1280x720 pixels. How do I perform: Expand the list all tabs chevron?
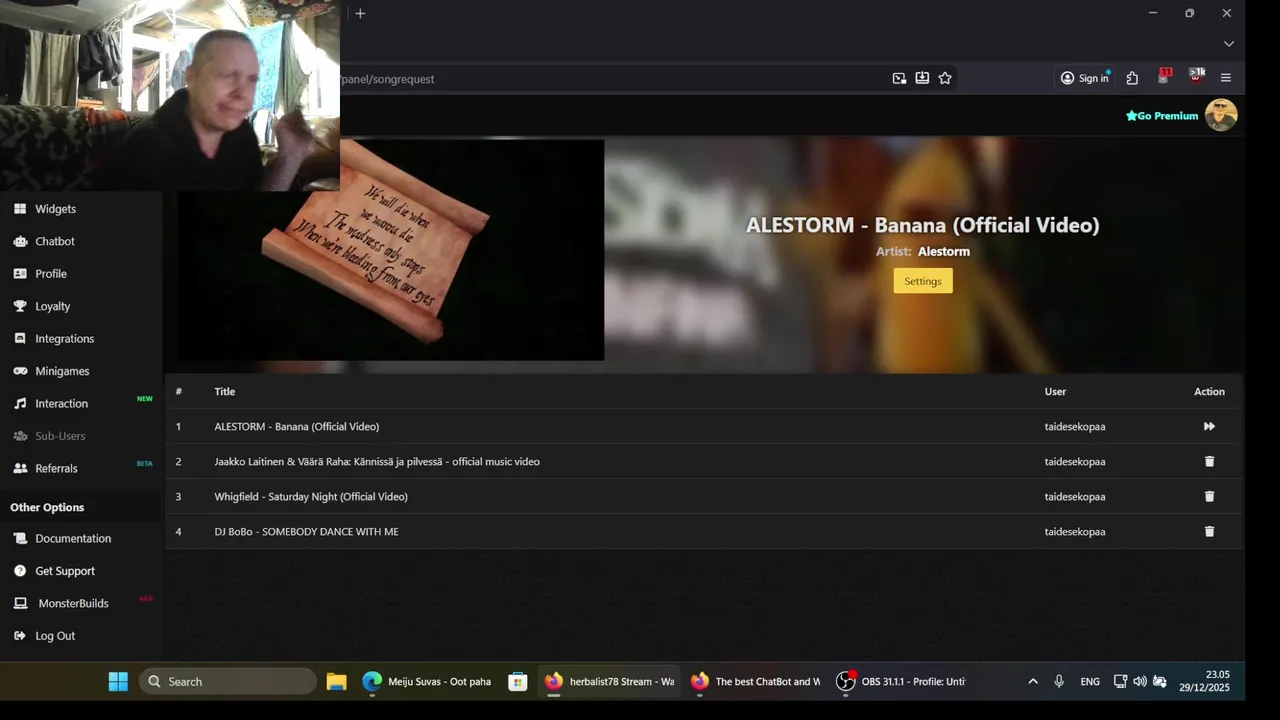pyautogui.click(x=1229, y=44)
